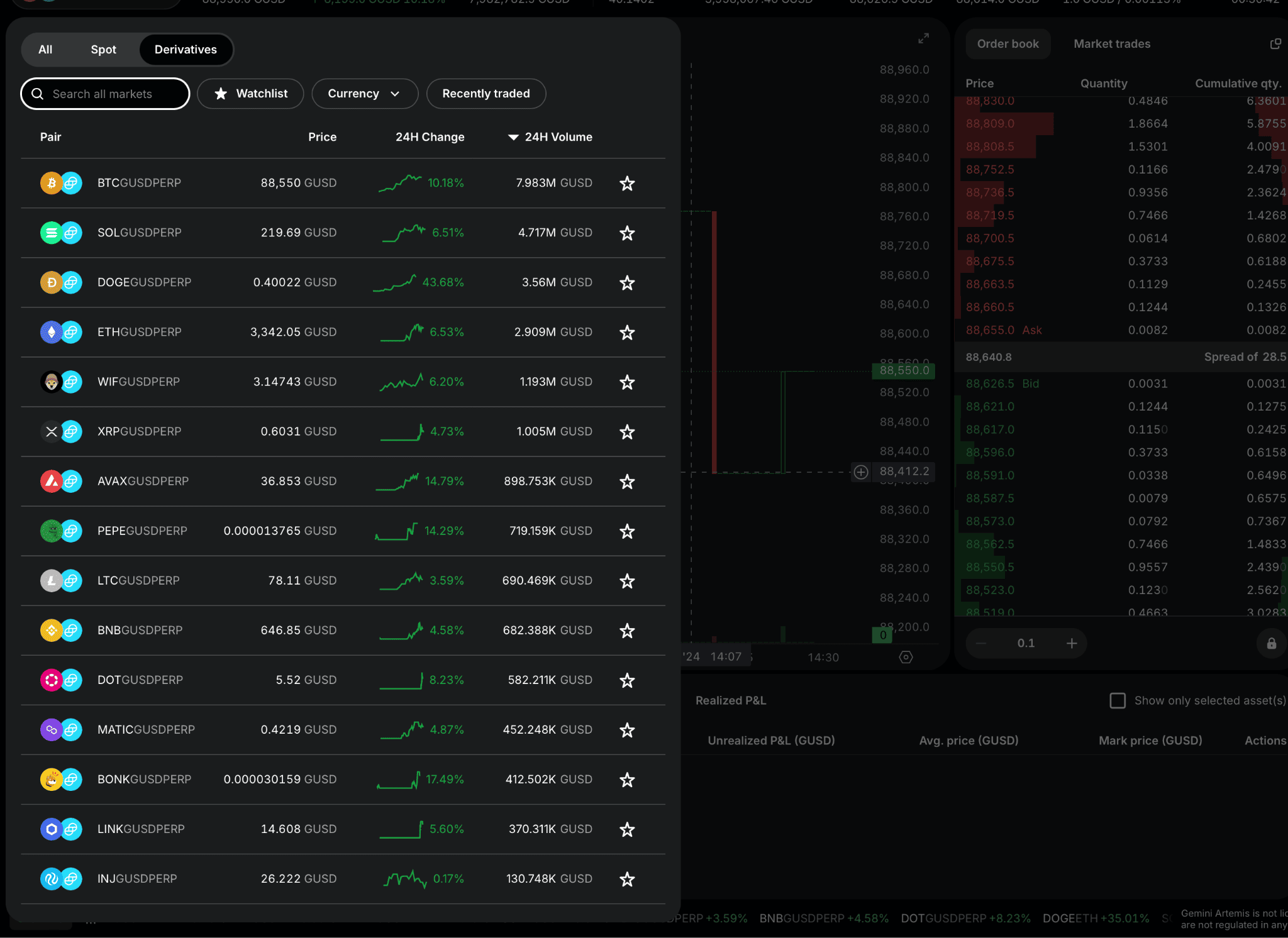Open the Market trades tab
The height and width of the screenshot is (938, 1288).
click(1111, 44)
